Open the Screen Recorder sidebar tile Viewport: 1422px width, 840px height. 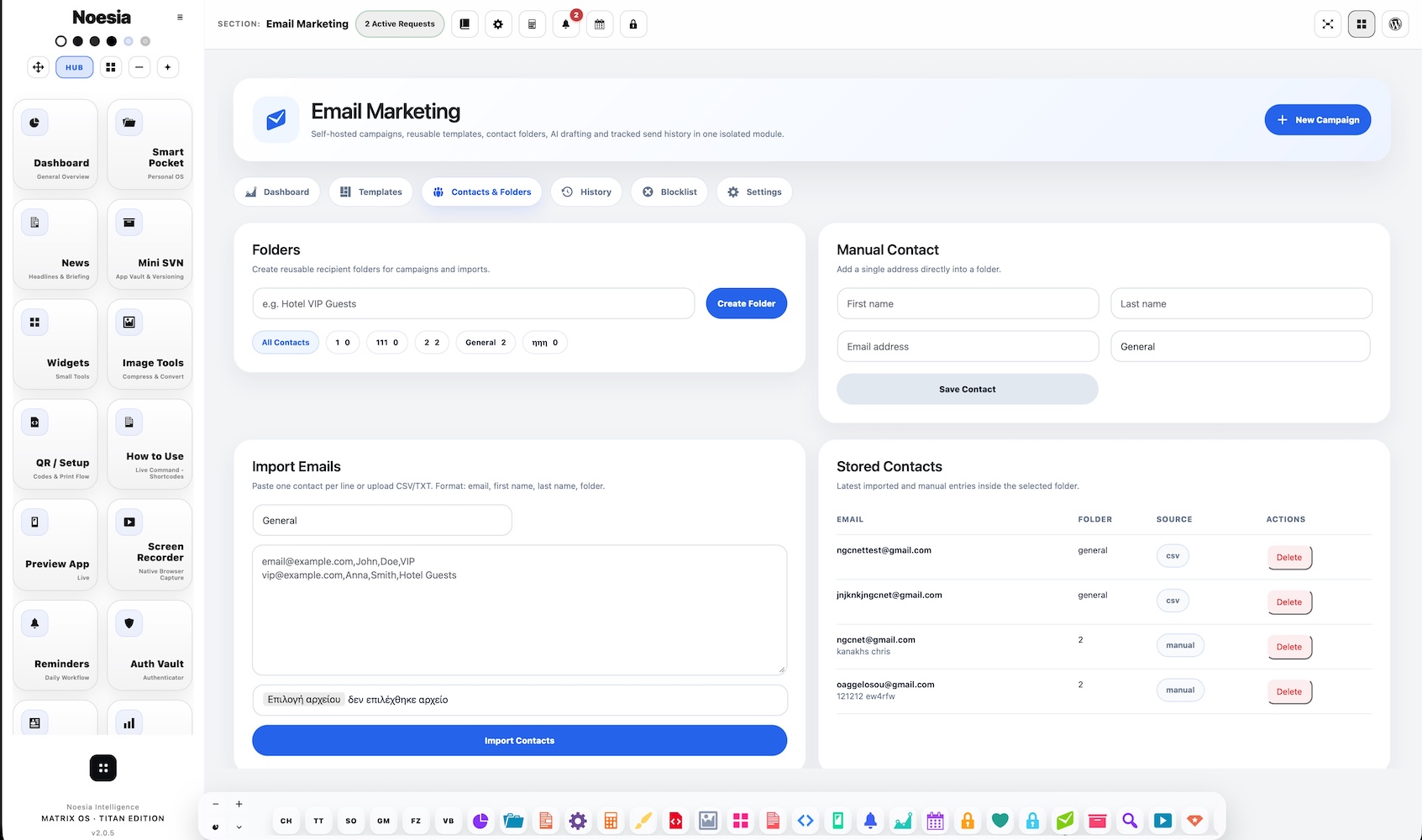[150, 544]
